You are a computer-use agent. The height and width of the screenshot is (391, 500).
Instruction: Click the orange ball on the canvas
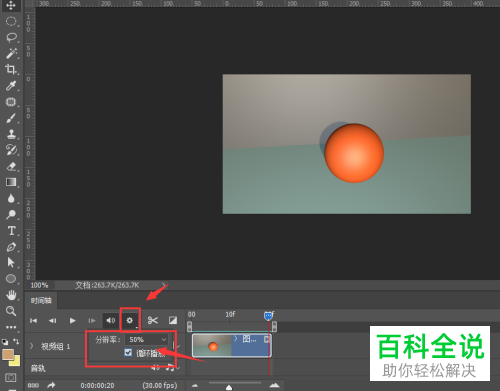pos(354,153)
